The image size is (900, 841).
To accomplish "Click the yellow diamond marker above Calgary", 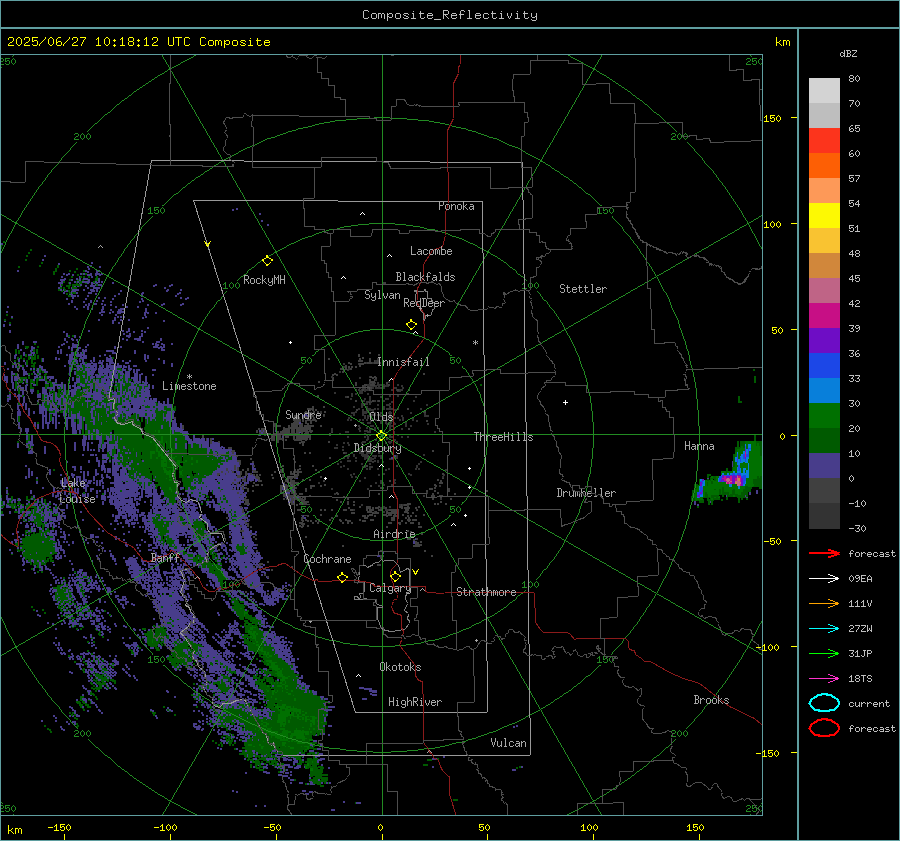I will [395, 576].
